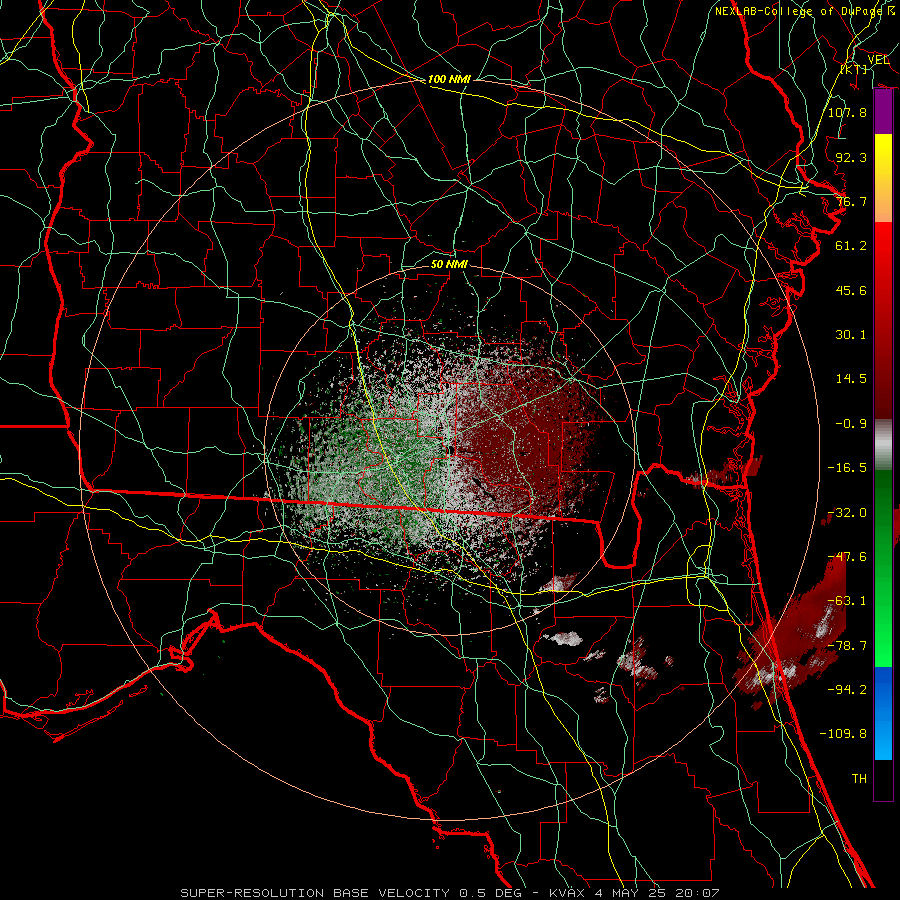Click the -109.8 velocity scale value

843,734
